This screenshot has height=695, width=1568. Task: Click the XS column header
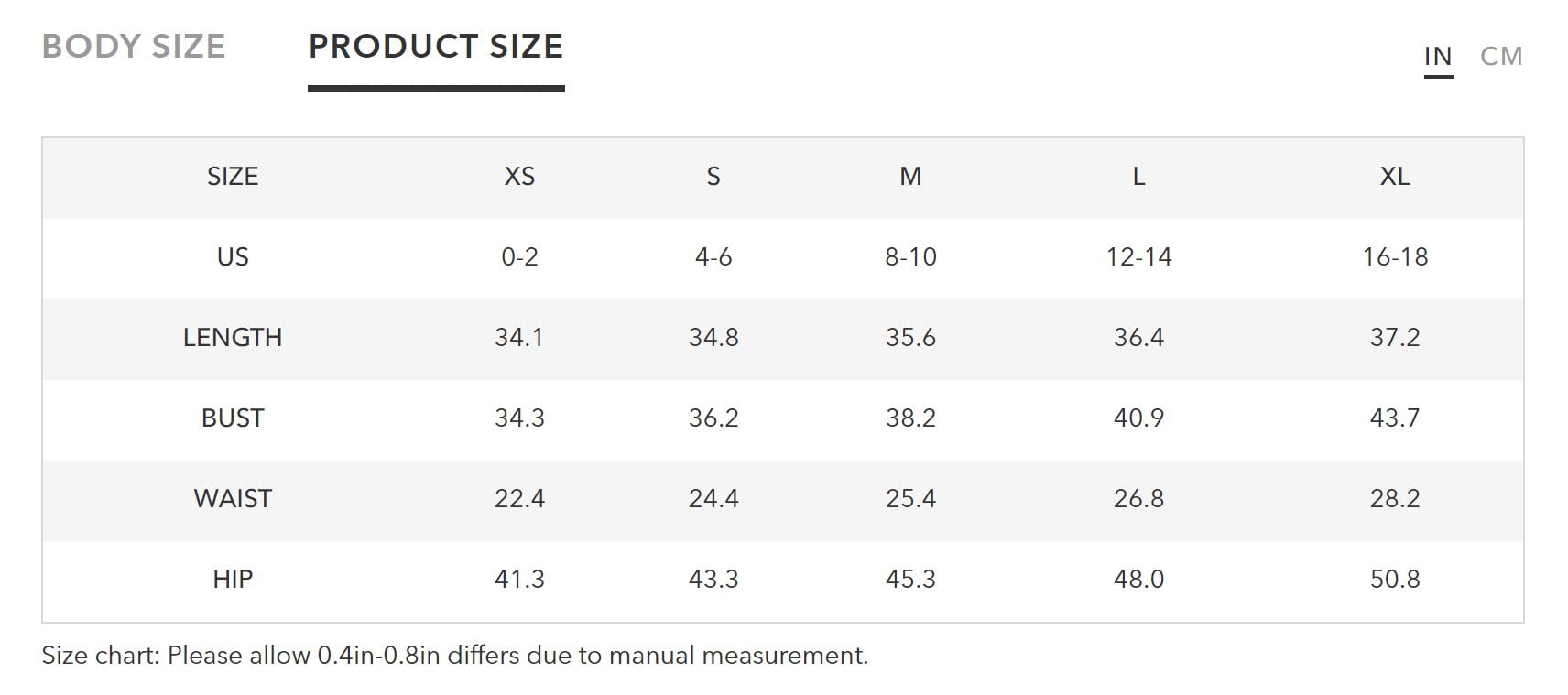coord(519,177)
